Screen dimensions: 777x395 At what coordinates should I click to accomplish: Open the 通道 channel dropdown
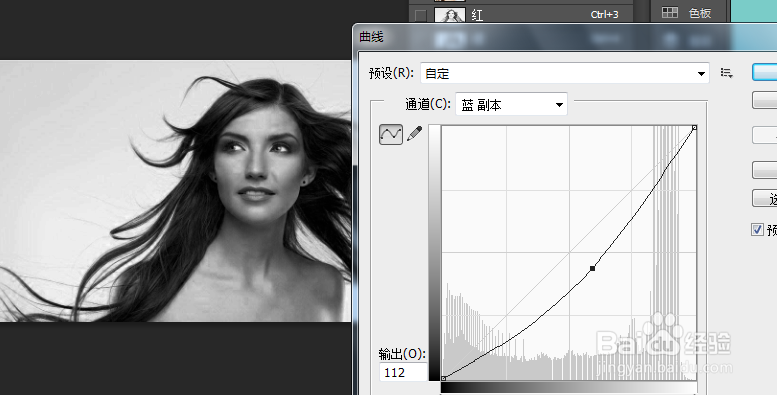pyautogui.click(x=511, y=105)
